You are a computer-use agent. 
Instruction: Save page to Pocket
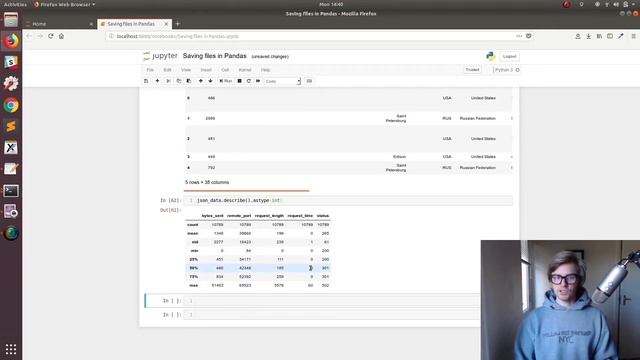click(x=529, y=36)
